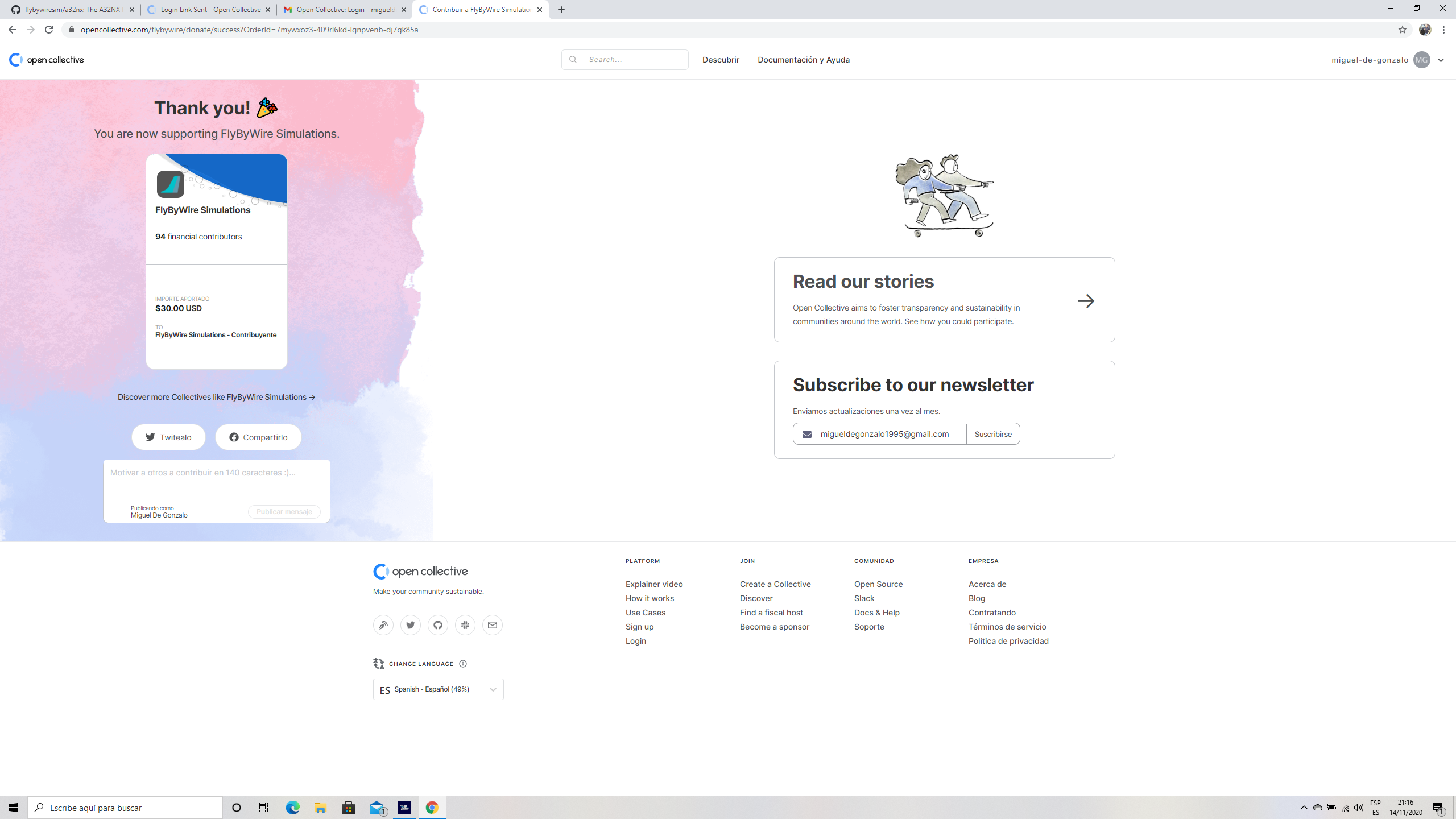Open the Descubrir menu item
This screenshot has width=1456, height=819.
click(x=721, y=60)
